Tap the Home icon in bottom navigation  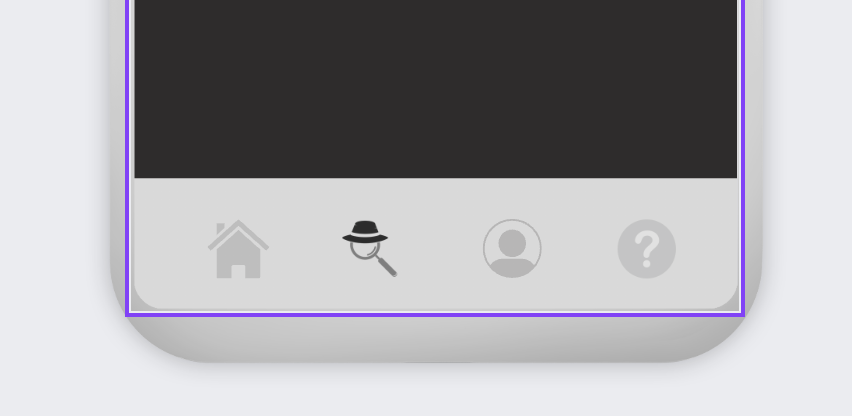(x=239, y=249)
